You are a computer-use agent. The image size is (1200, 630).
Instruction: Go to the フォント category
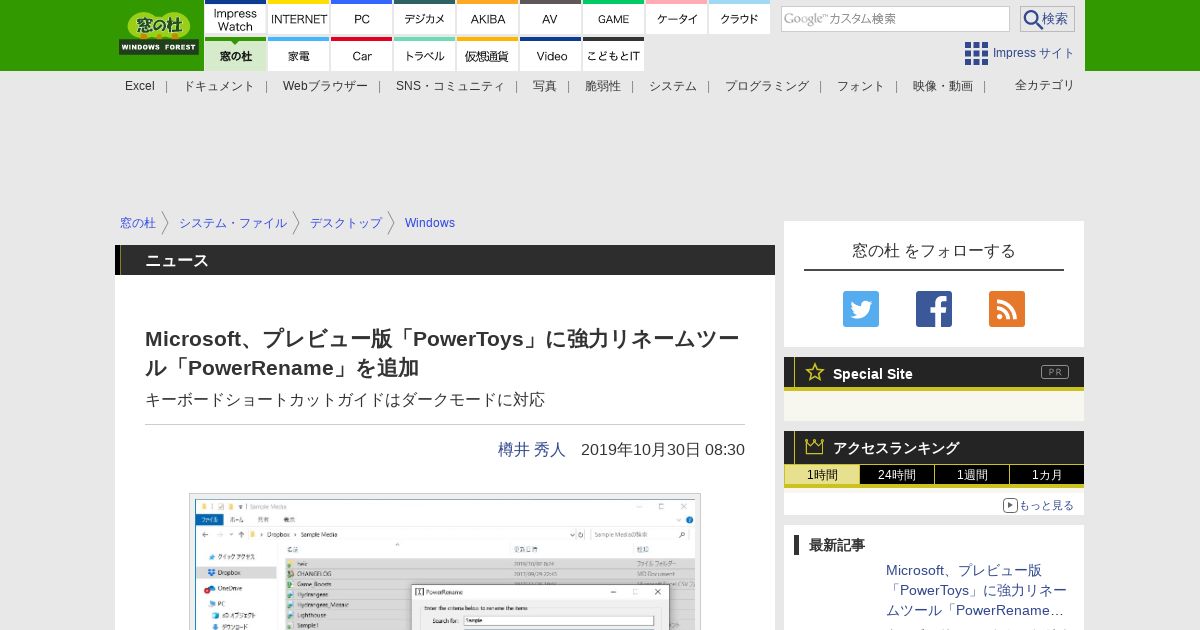[861, 86]
